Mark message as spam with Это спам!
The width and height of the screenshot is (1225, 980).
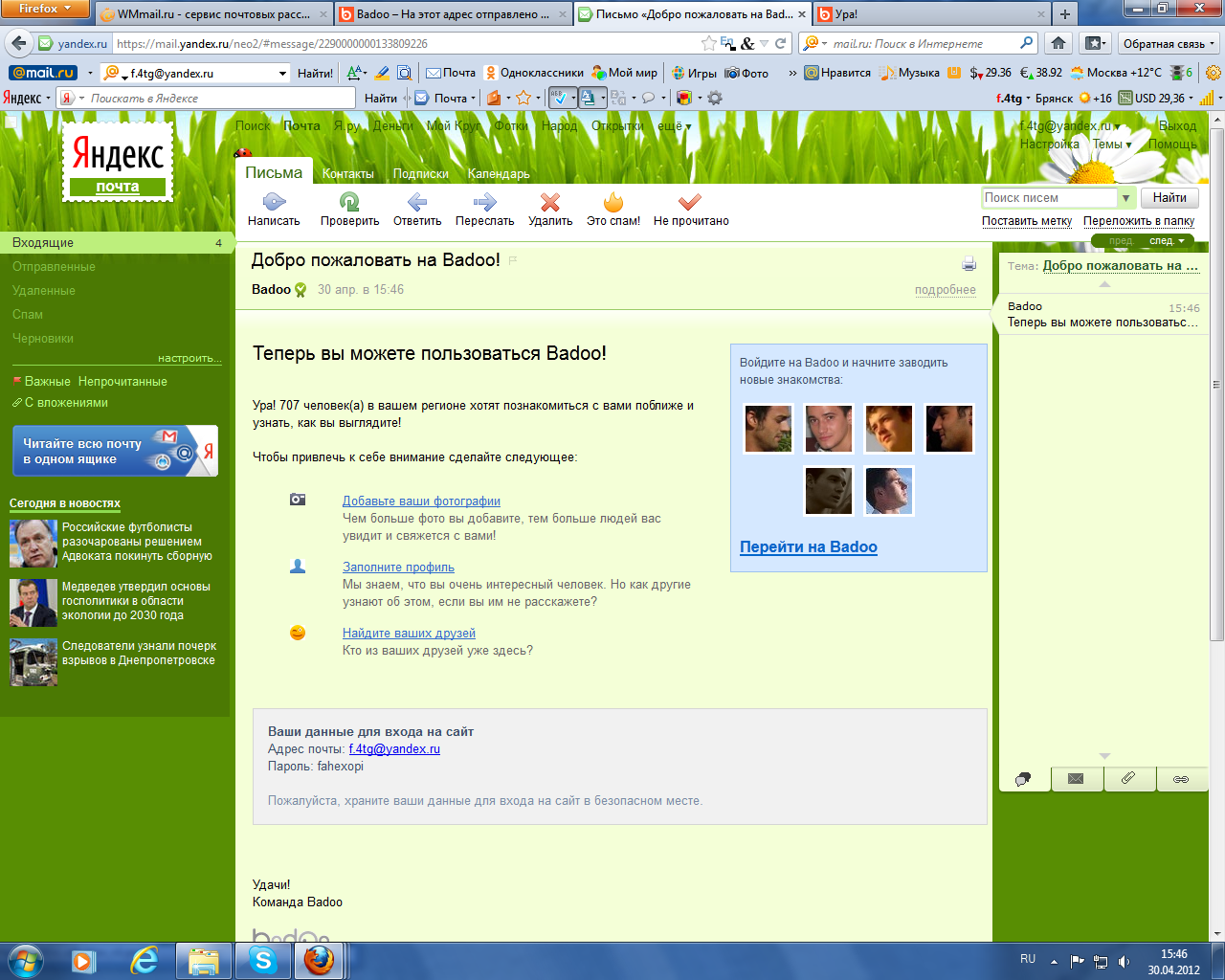613,202
